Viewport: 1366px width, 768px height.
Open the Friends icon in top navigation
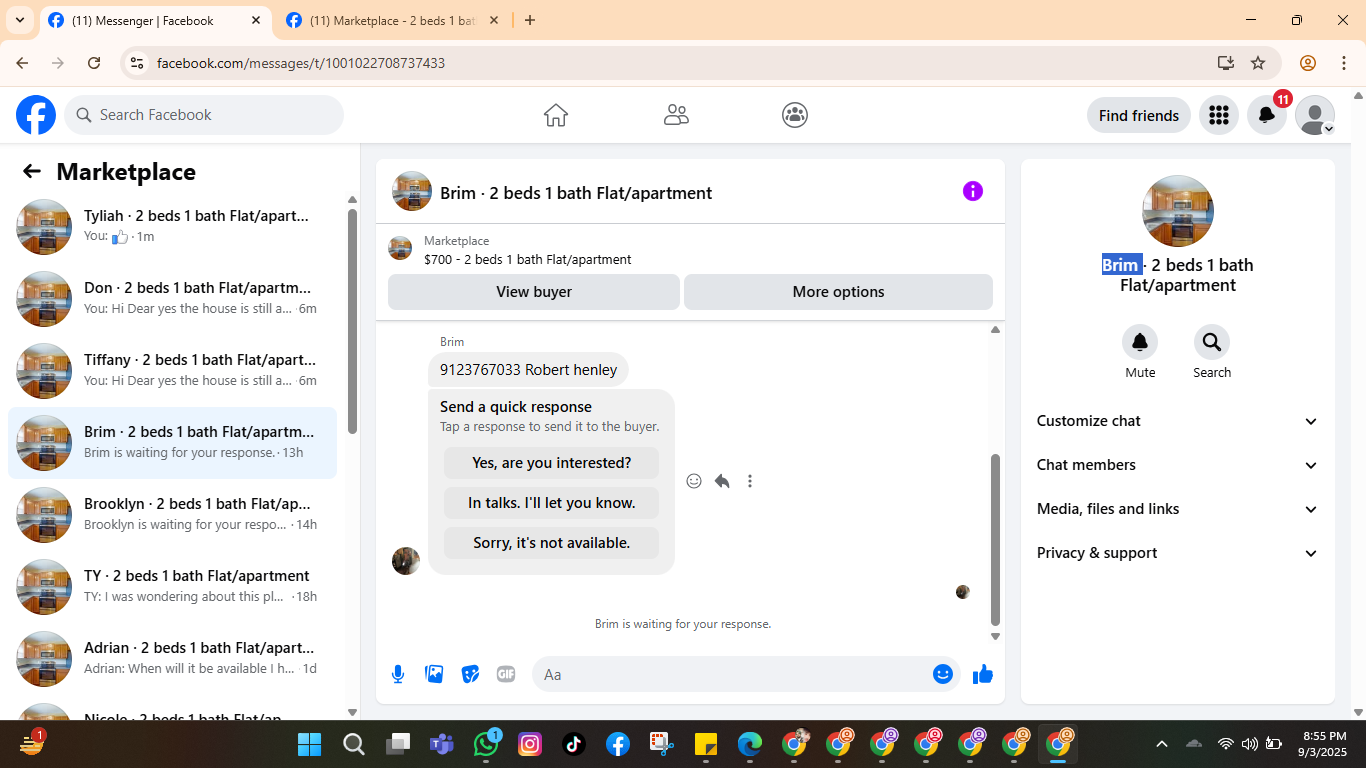coord(676,115)
